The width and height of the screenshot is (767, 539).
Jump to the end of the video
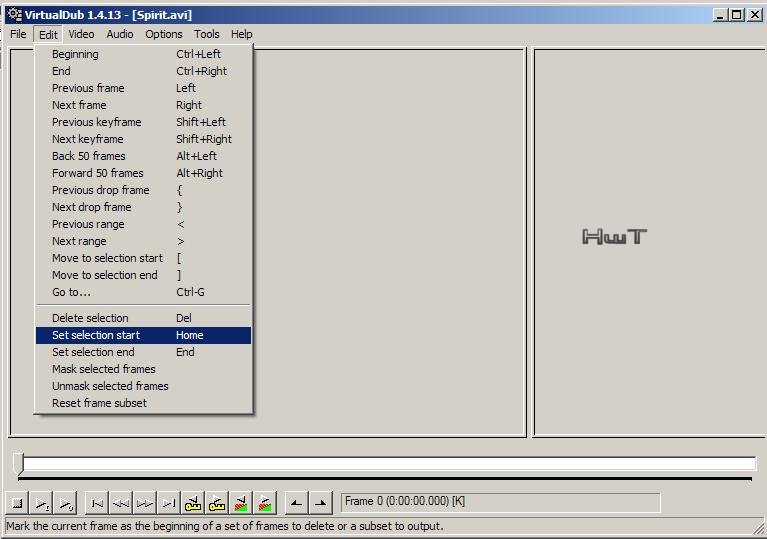pos(169,503)
